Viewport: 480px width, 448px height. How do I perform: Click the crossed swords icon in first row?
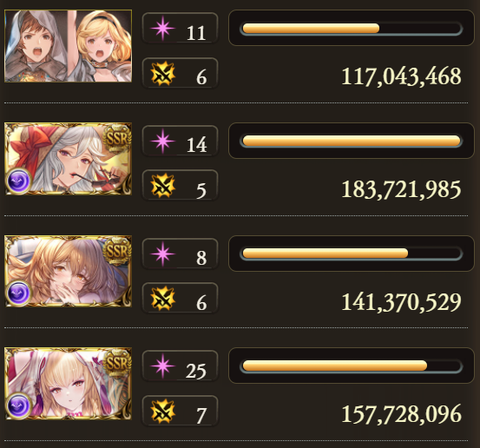click(x=163, y=73)
